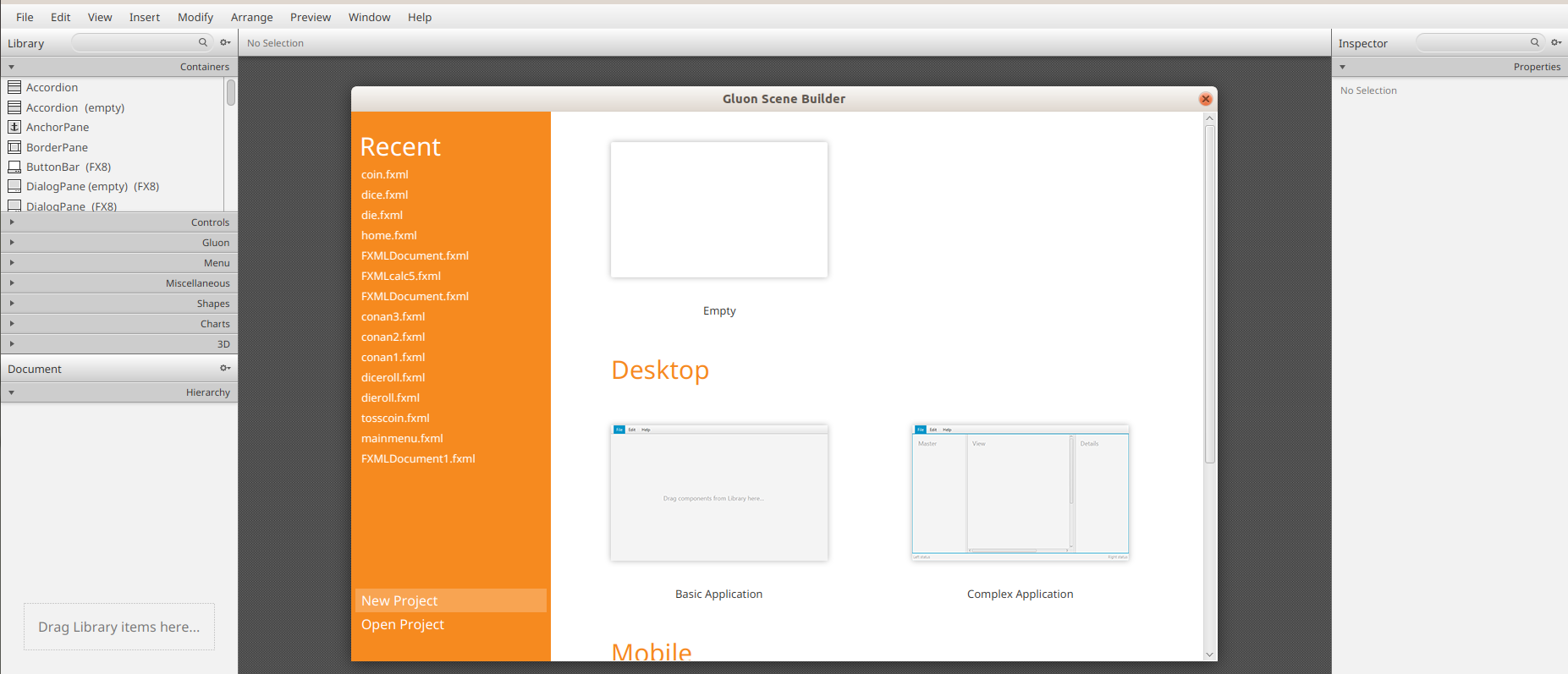Open the Document panel gear menu
Screen dimensions: 1568x674
[225, 368]
